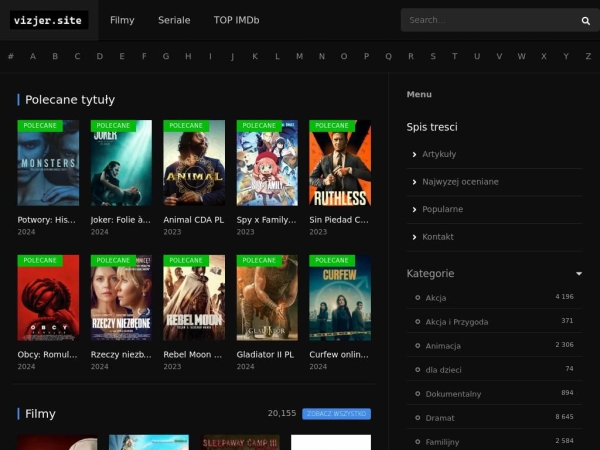The height and width of the screenshot is (450, 600).
Task: Open the Rebel Moon poster thumbnail
Action: [x=194, y=298]
